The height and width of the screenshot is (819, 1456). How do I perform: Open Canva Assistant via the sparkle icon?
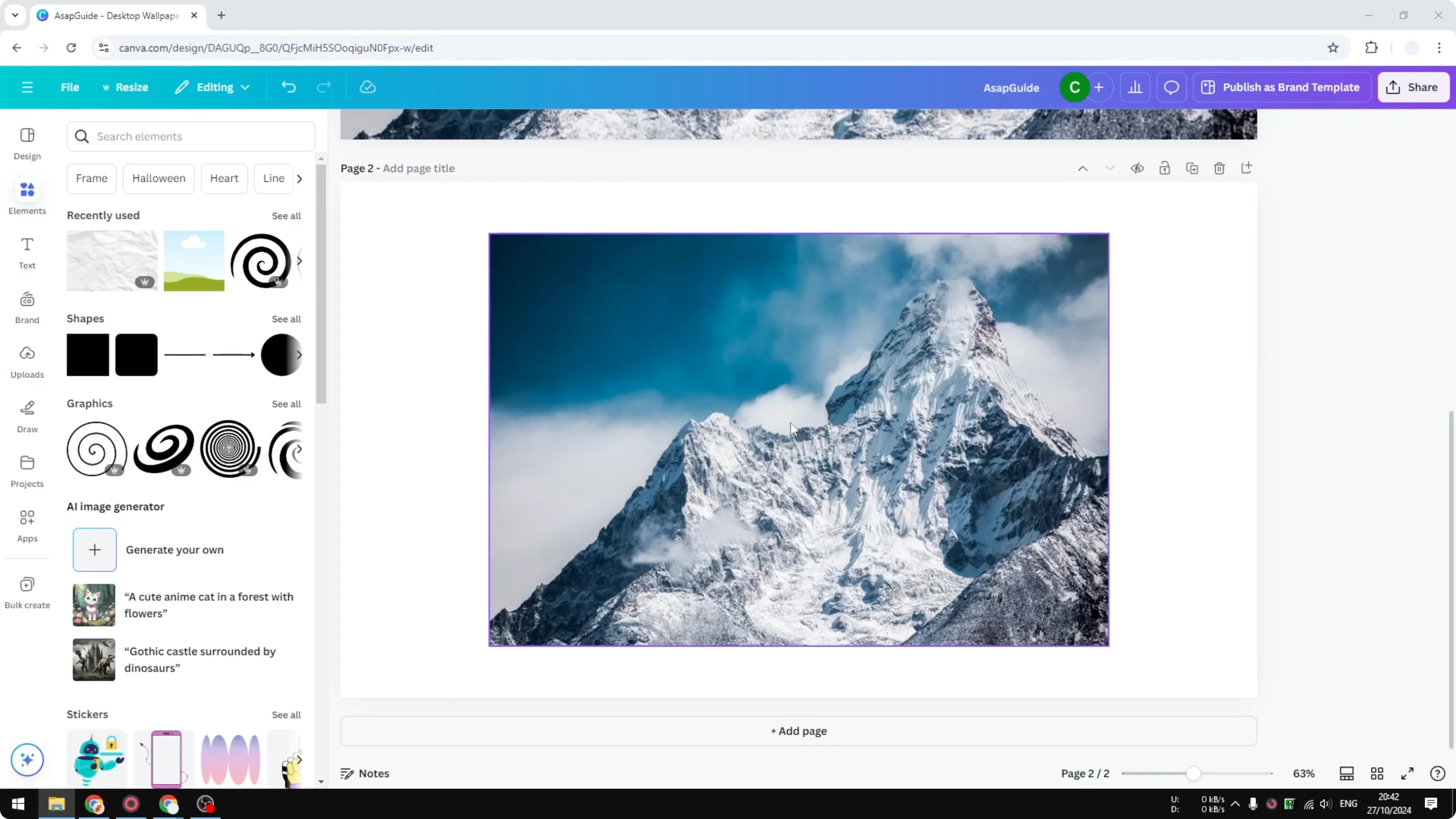[x=27, y=760]
